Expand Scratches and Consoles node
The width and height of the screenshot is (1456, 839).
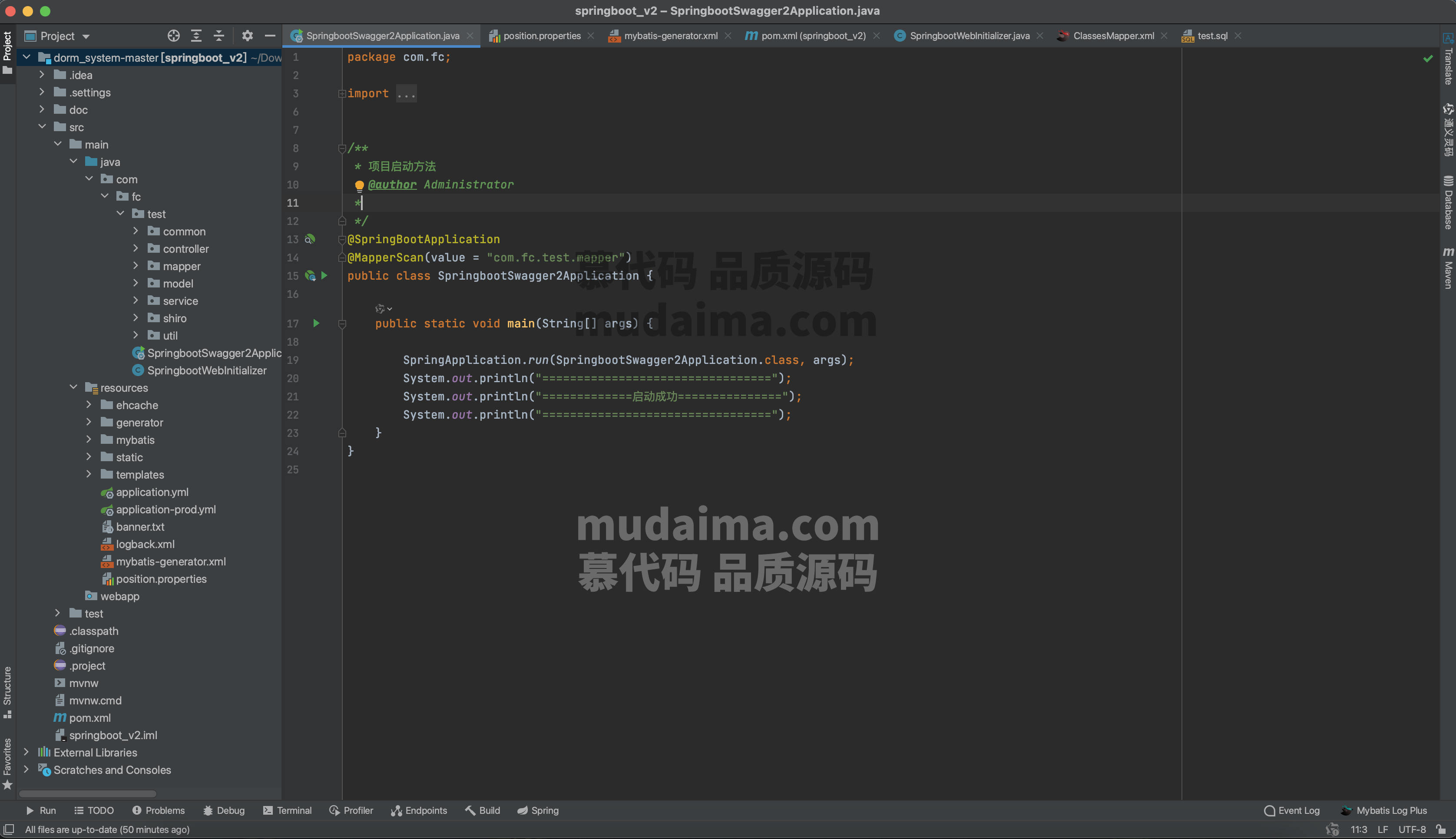[26, 769]
